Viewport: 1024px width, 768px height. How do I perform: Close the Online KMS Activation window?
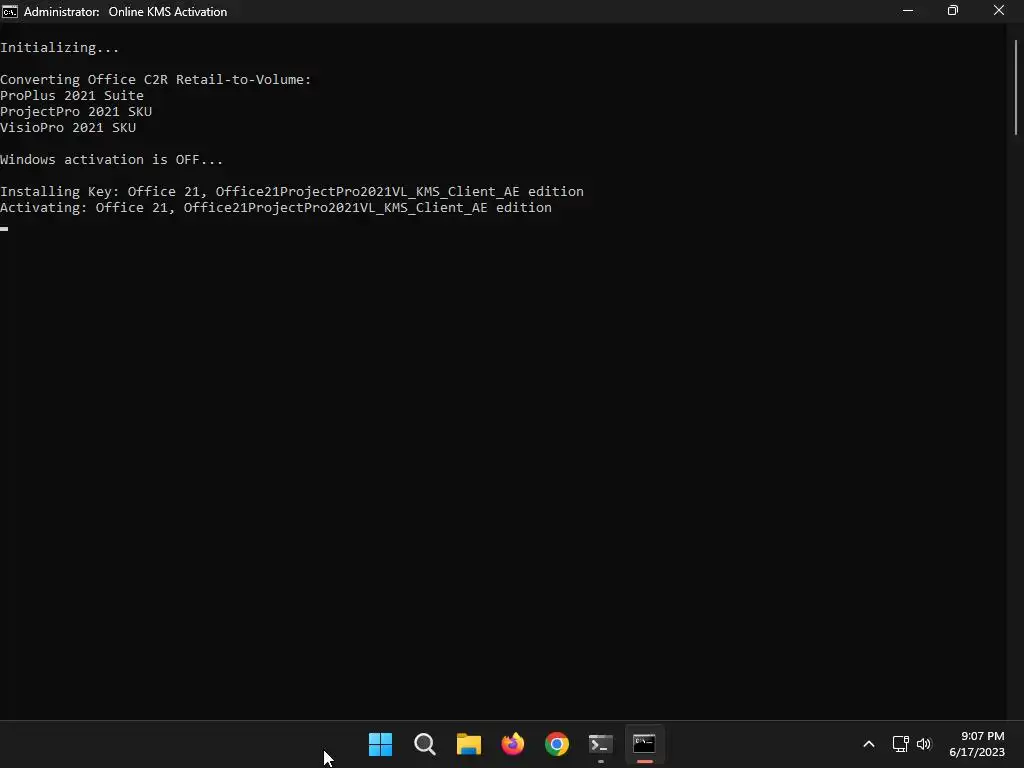tap(999, 11)
